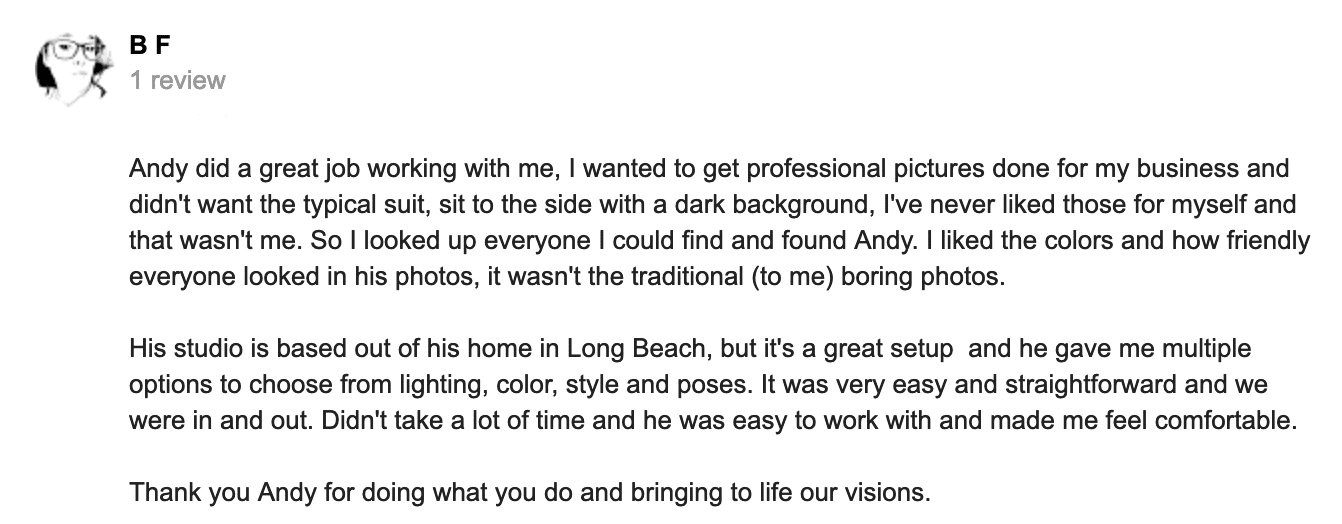Click the paragraph starting "His studio is based"
Image resolution: width=1342 pixels, height=524 pixels.
click(x=712, y=385)
